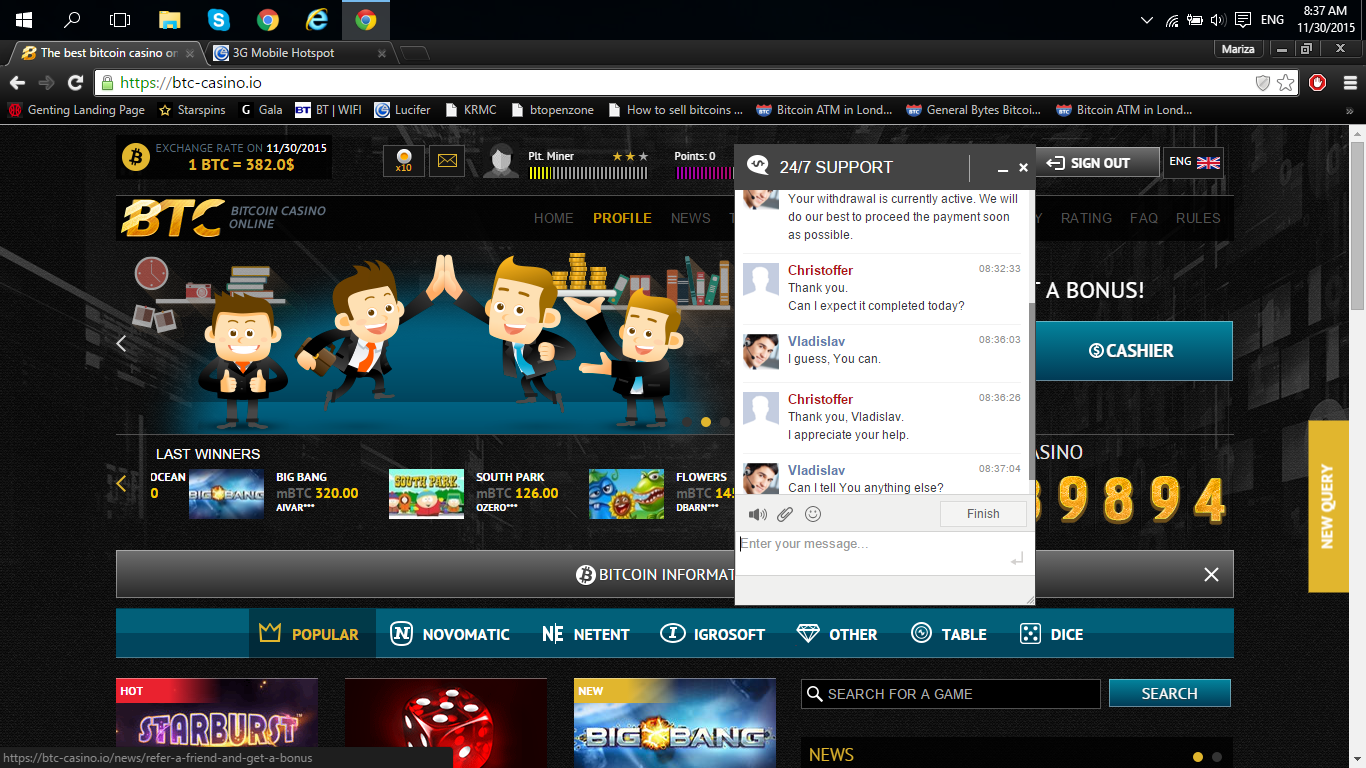Click the SIGN OUT button
The width and height of the screenshot is (1366, 768).
[x=1097, y=162]
